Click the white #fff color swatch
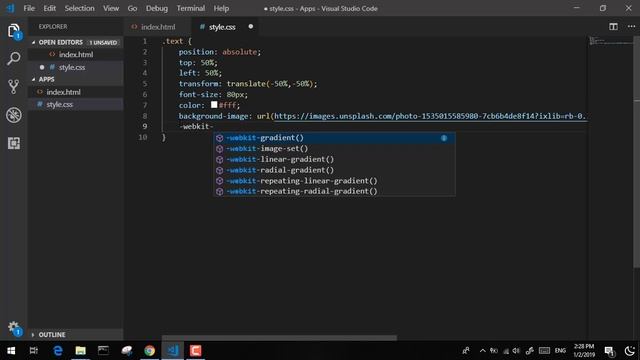This screenshot has width=640, height=360. tap(214, 105)
